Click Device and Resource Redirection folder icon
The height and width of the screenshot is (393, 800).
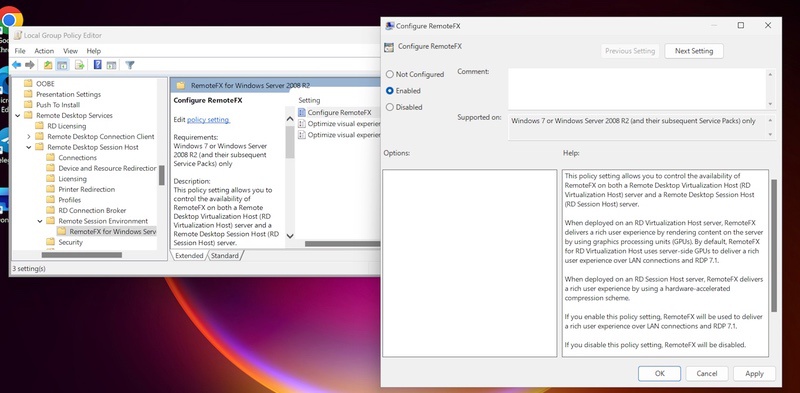50,168
